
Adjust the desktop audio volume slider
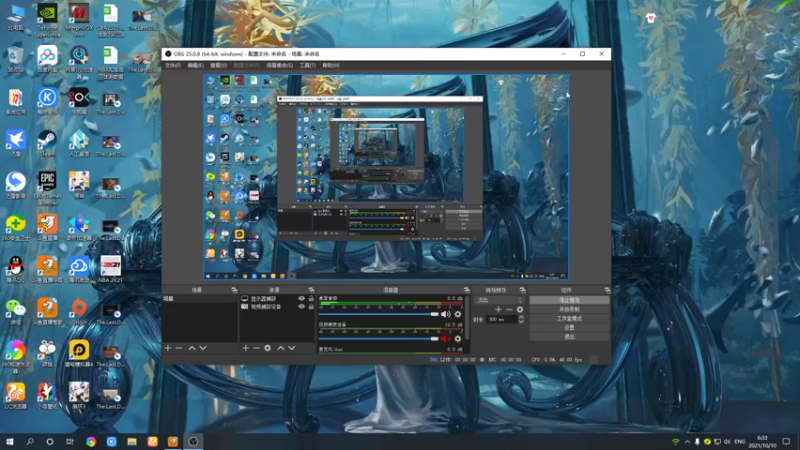coord(379,314)
